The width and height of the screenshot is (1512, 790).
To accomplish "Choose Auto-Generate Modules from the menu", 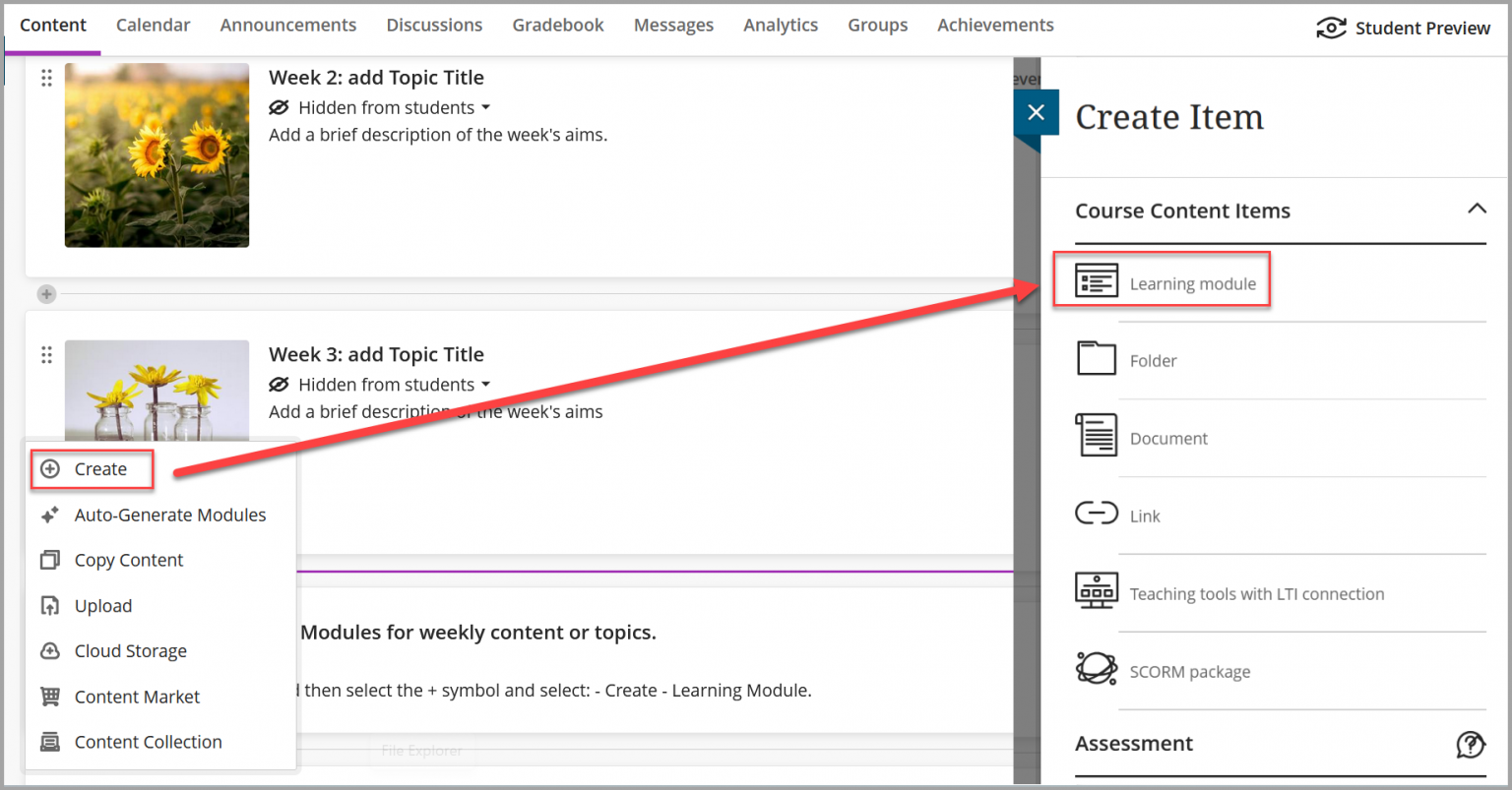I will point(169,515).
